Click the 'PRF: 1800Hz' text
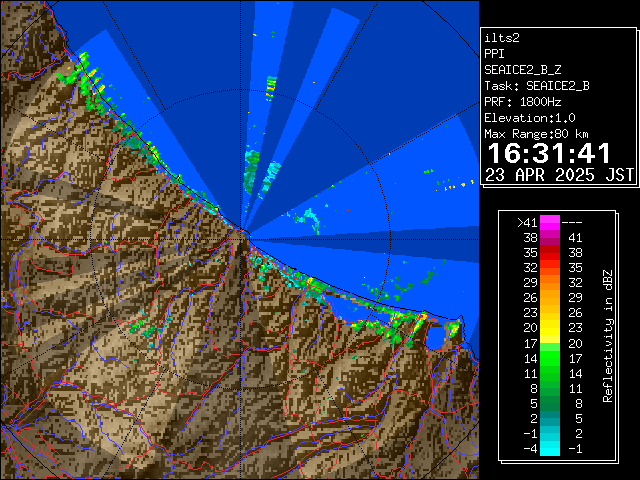The width and height of the screenshot is (640, 480). tap(522, 102)
